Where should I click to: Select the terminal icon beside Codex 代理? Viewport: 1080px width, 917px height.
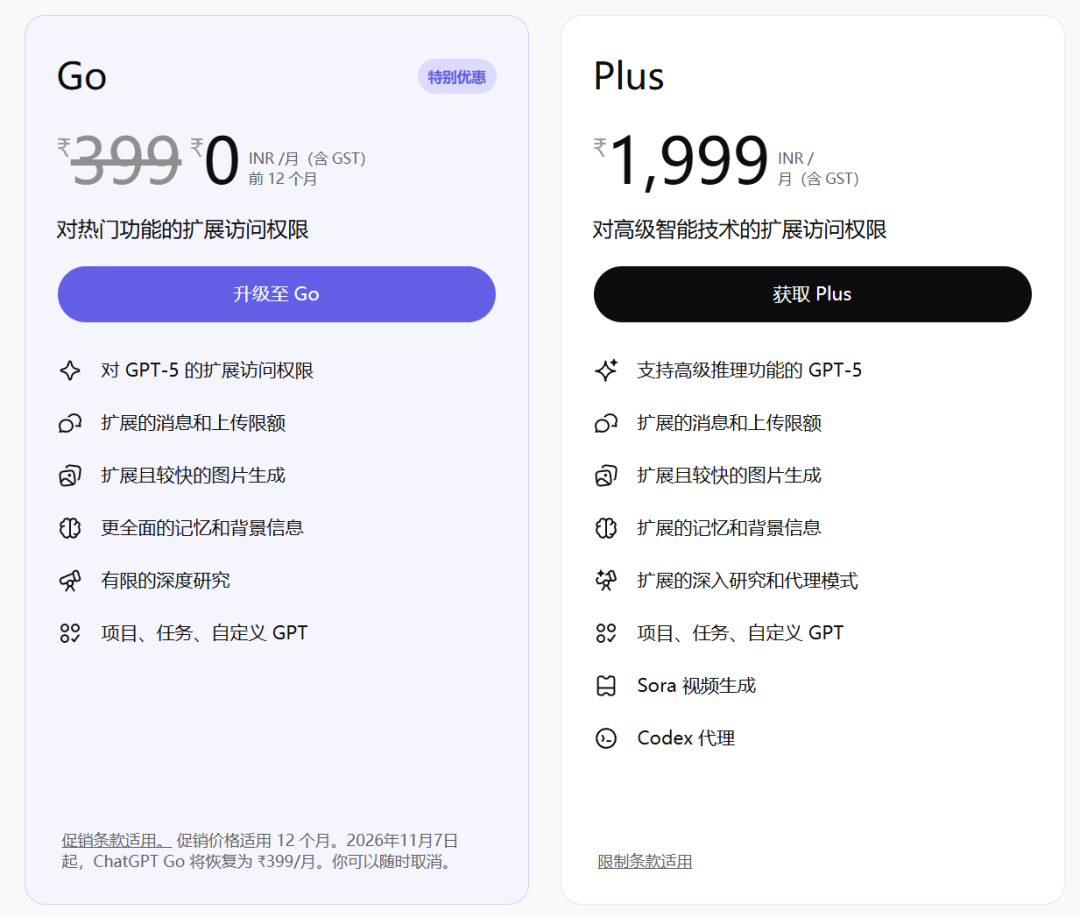pyautogui.click(x=606, y=738)
